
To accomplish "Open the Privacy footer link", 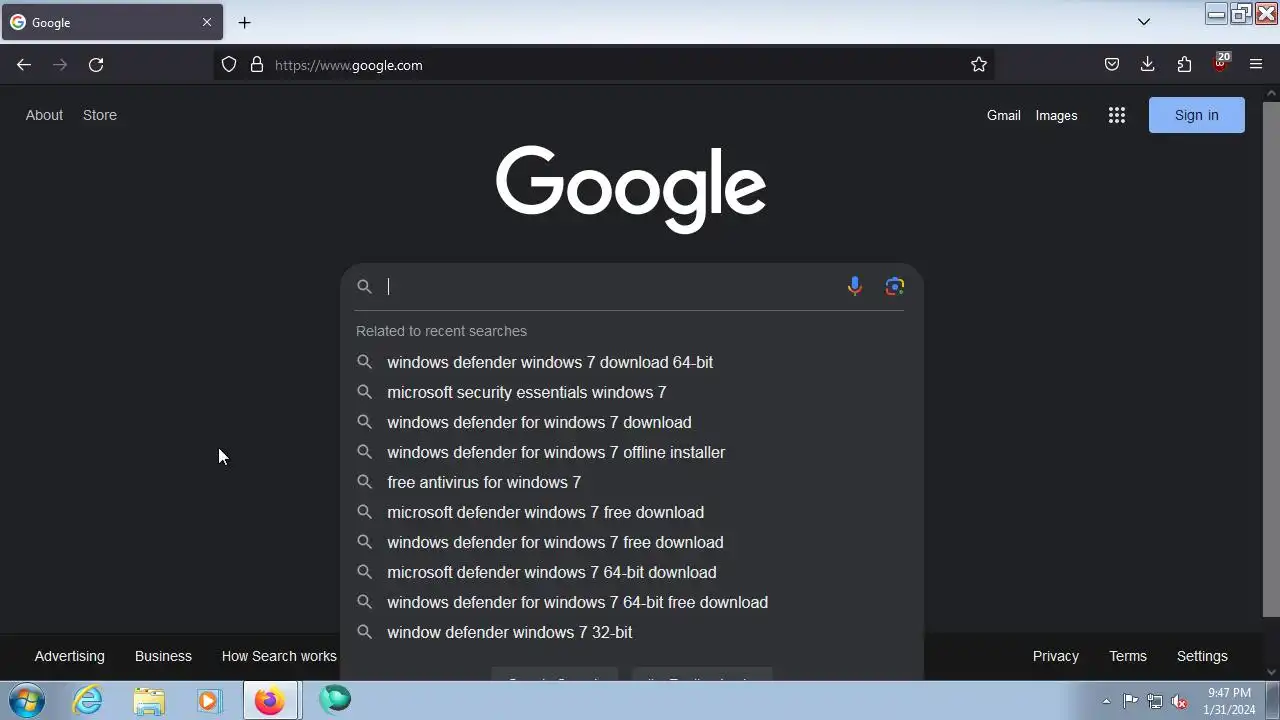I will pyautogui.click(x=1056, y=656).
